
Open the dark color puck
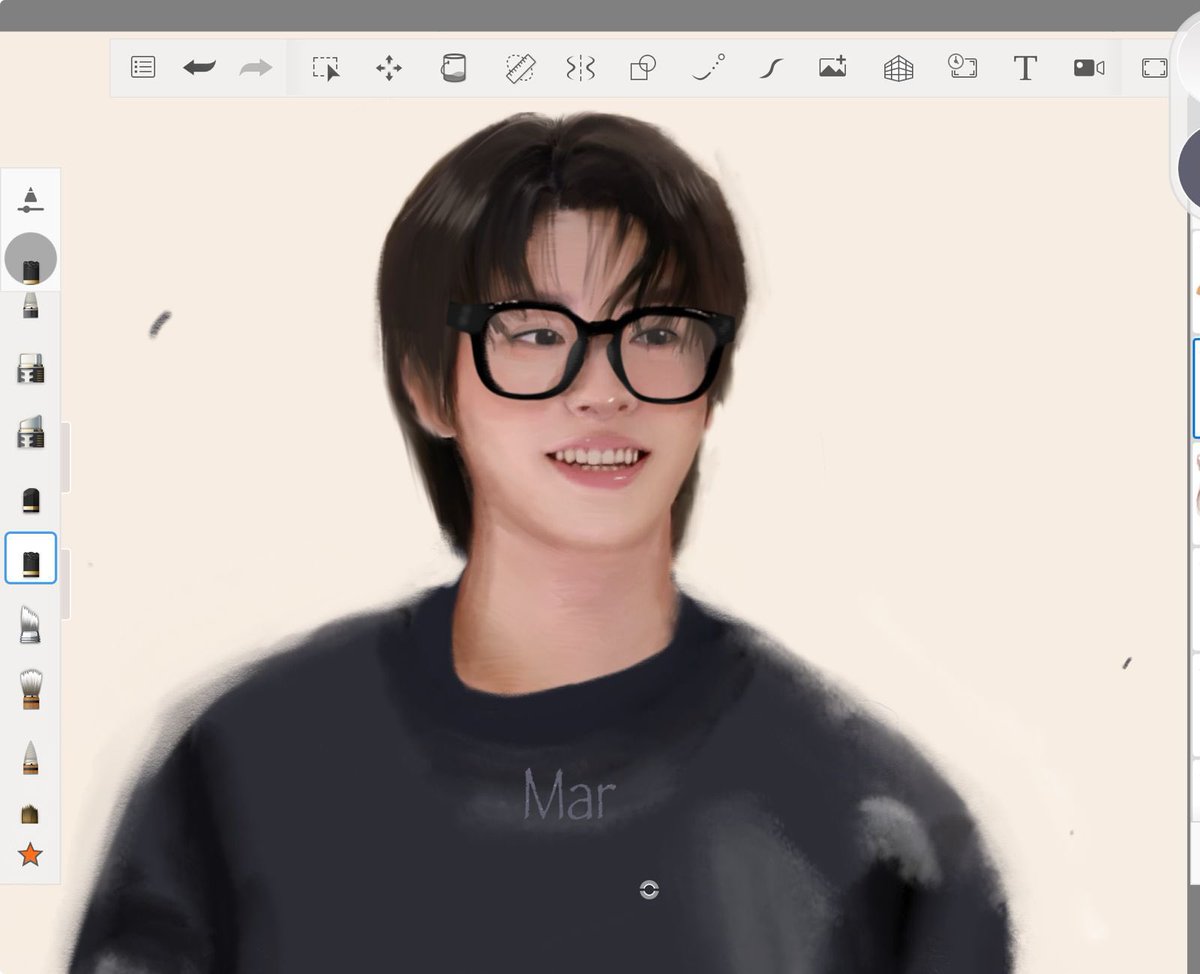click(1189, 168)
